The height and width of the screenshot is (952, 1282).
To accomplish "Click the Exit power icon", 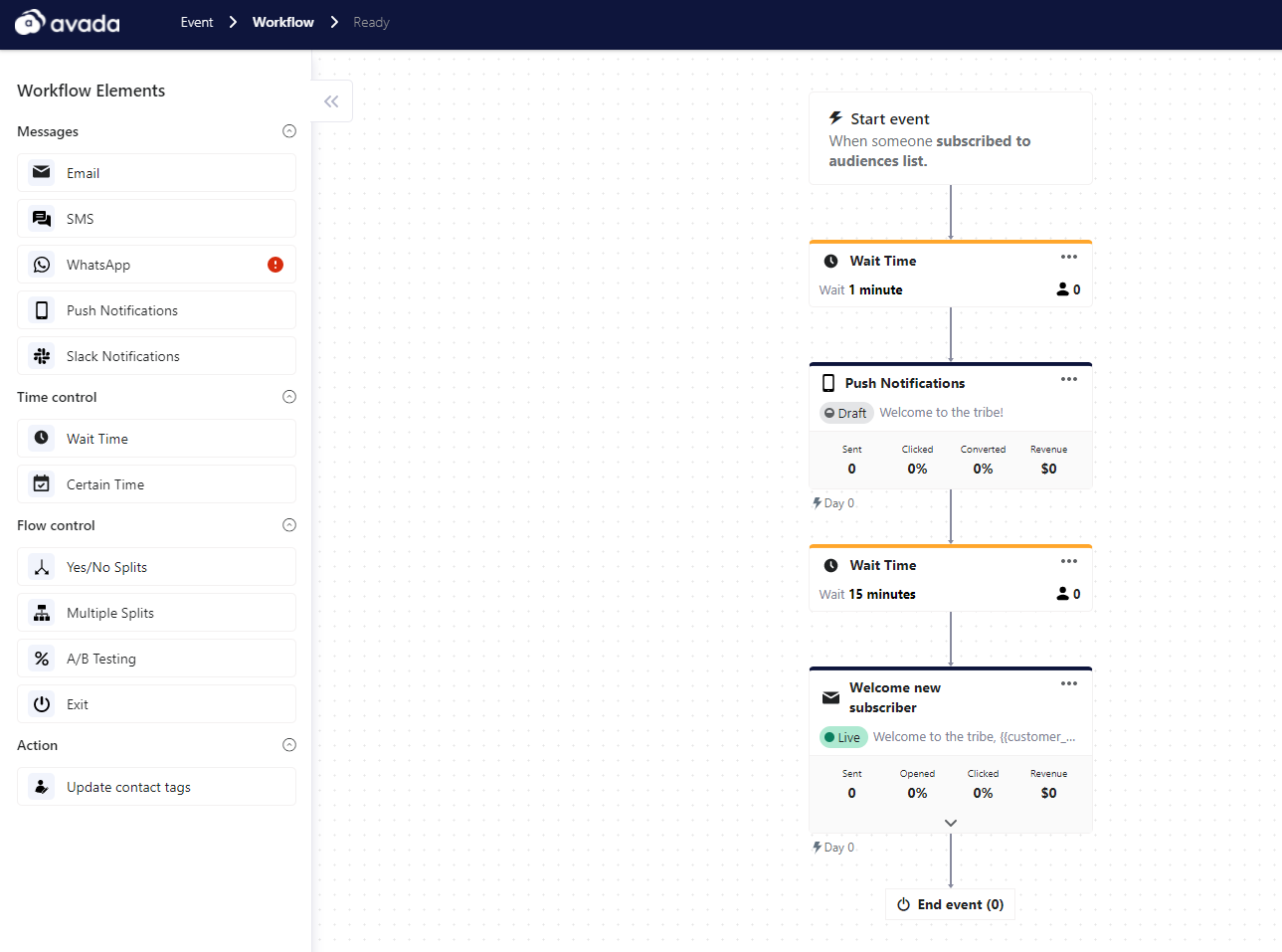I will [x=42, y=704].
